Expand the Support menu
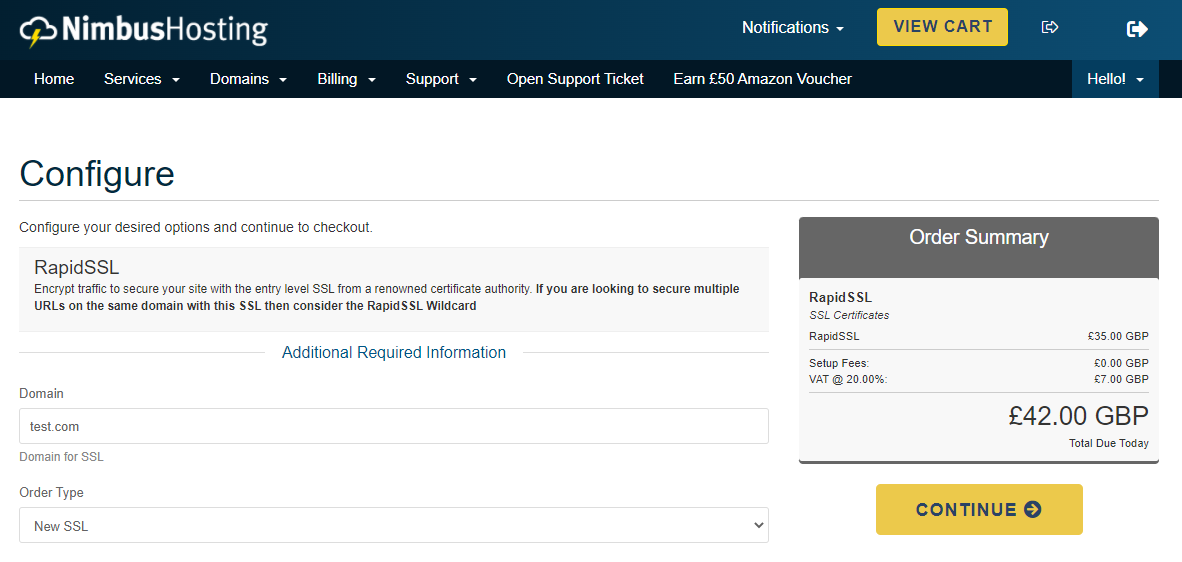Screen dimensions: 1182x562 441,78
